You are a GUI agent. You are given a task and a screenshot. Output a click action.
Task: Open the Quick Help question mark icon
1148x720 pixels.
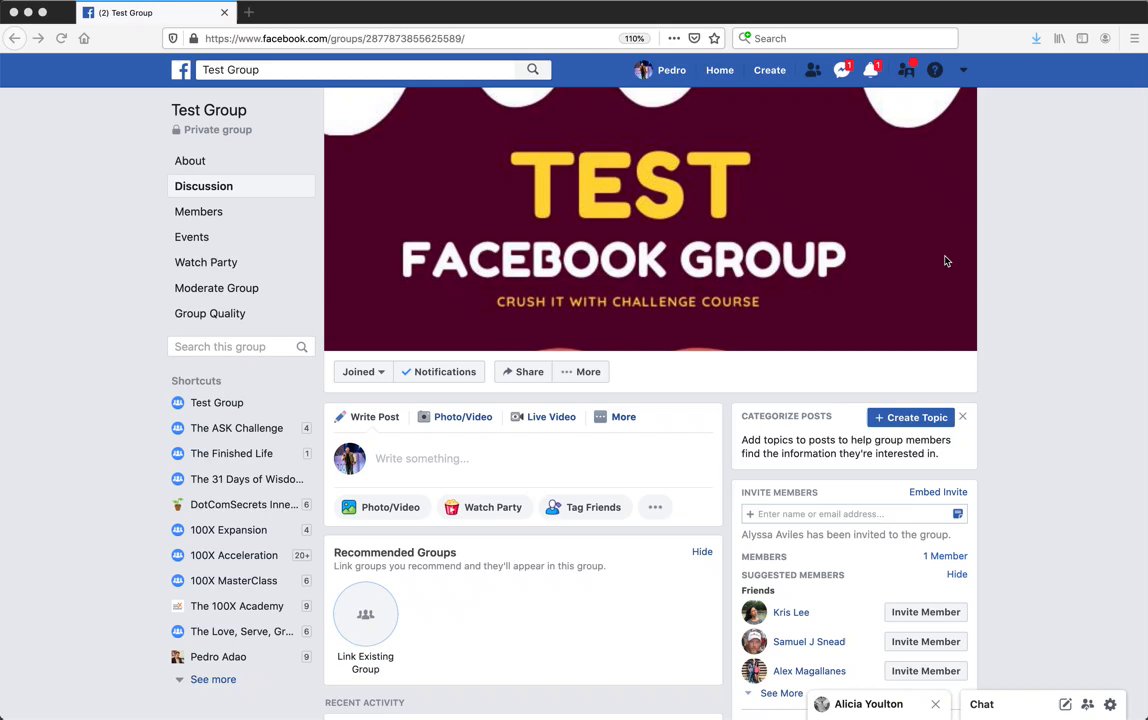[x=935, y=70]
